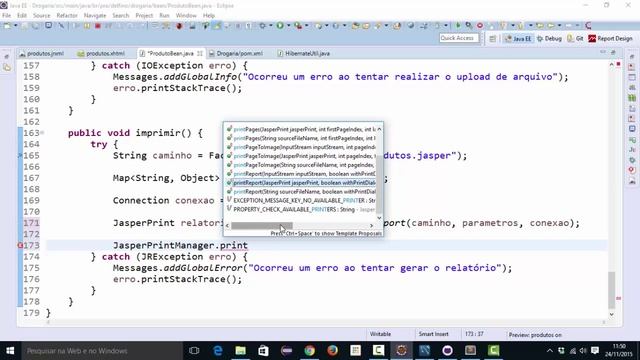Click scroll-right arrow in autocomplete popup
Image resolution: width=640 pixels, height=360 pixels.
pyautogui.click(x=371, y=226)
